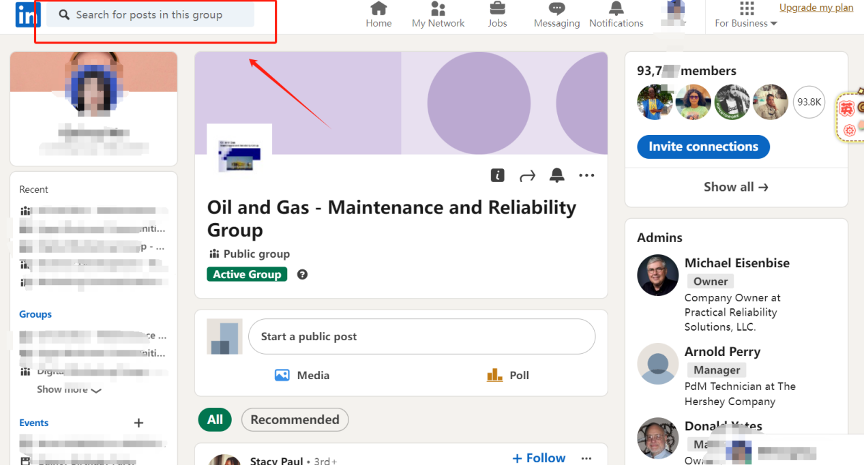The height and width of the screenshot is (466, 864).
Task: Expand the For Business menu
Action: [746, 15]
